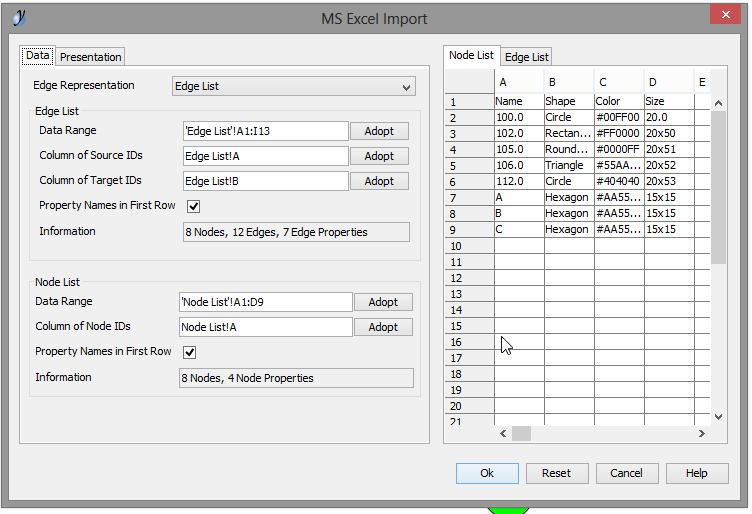Click the Column of Target IDs field
Image resolution: width=752 pixels, height=514 pixels.
265,181
